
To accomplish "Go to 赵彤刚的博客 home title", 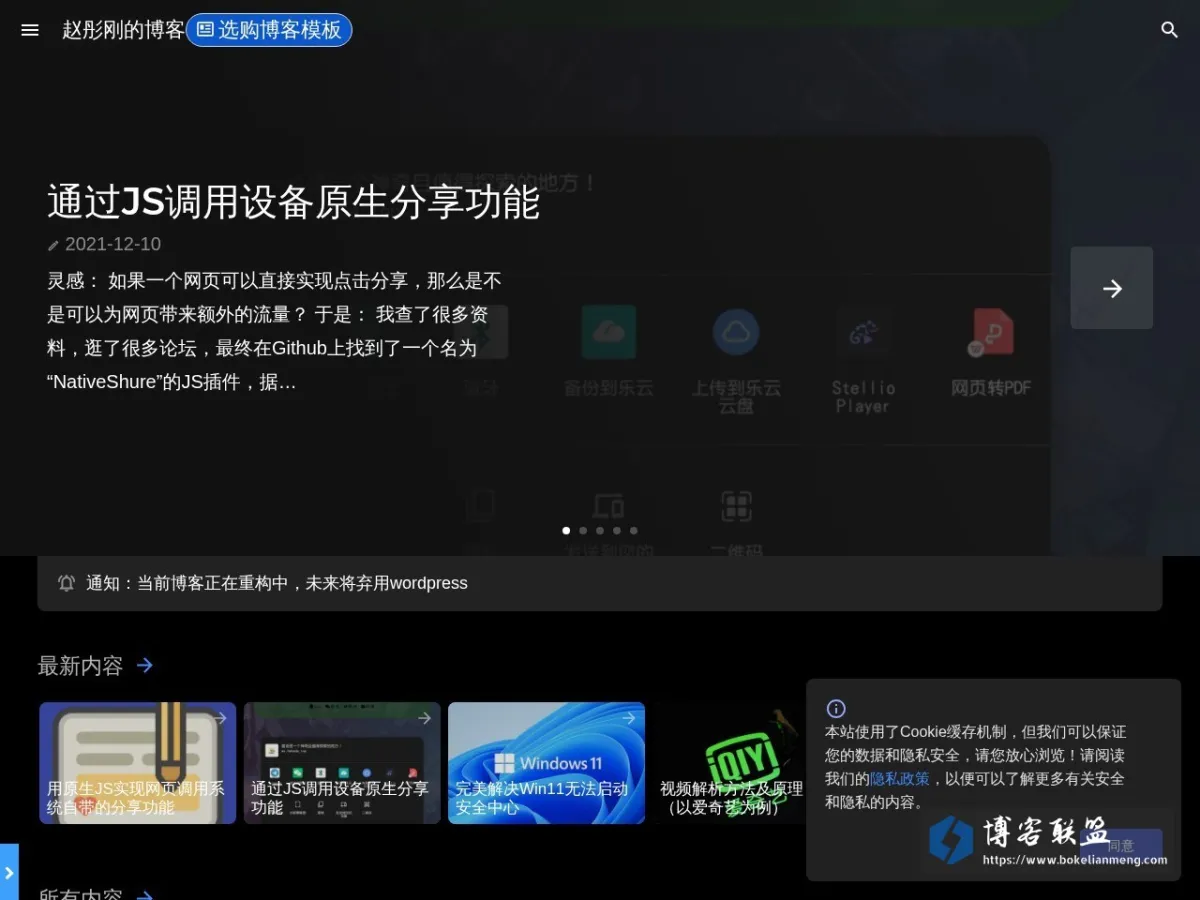I will pyautogui.click(x=123, y=30).
